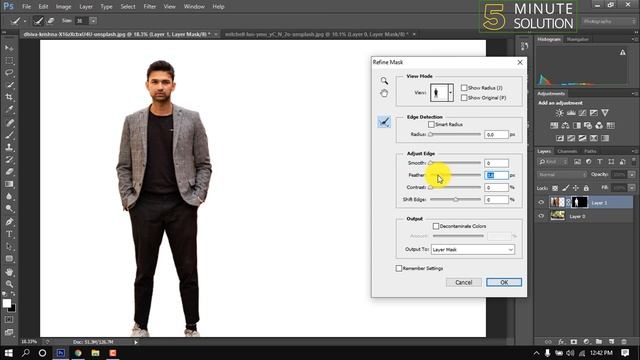Select the Move tool
640x360 pixels.
tap(9, 48)
